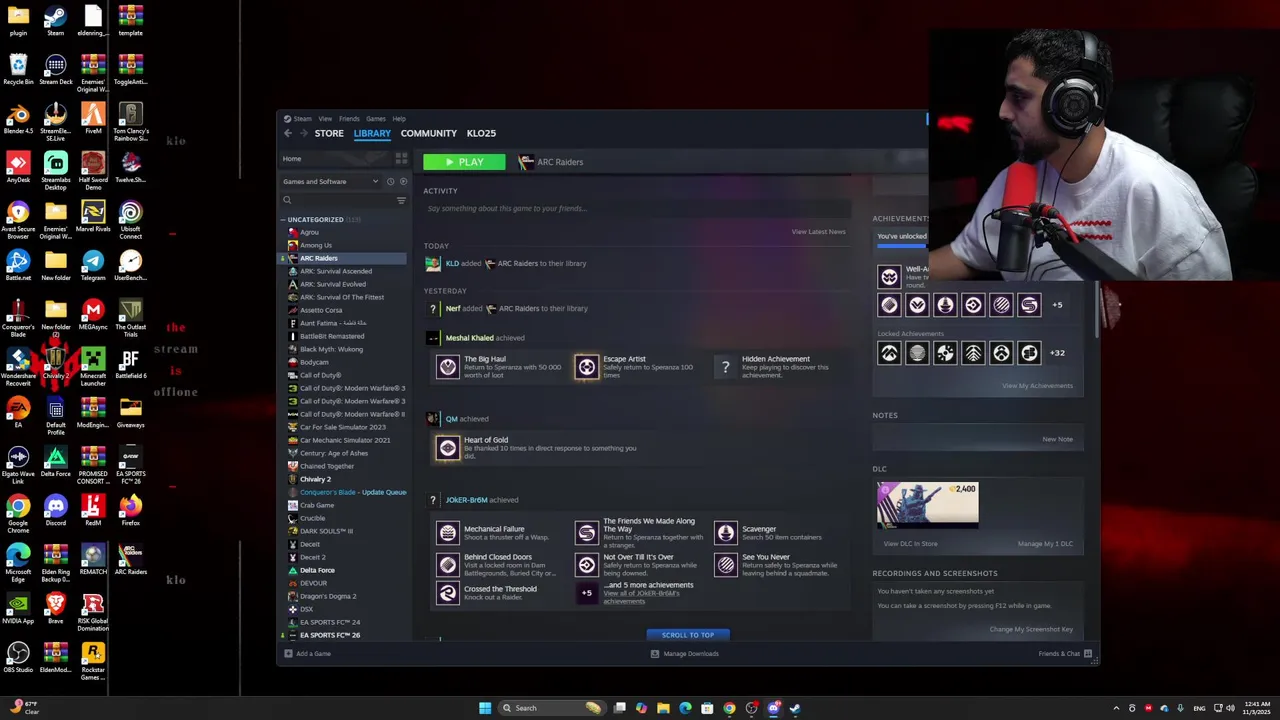Viewport: 1280px width, 720px height.
Task: Open the Games menu
Action: click(x=376, y=119)
